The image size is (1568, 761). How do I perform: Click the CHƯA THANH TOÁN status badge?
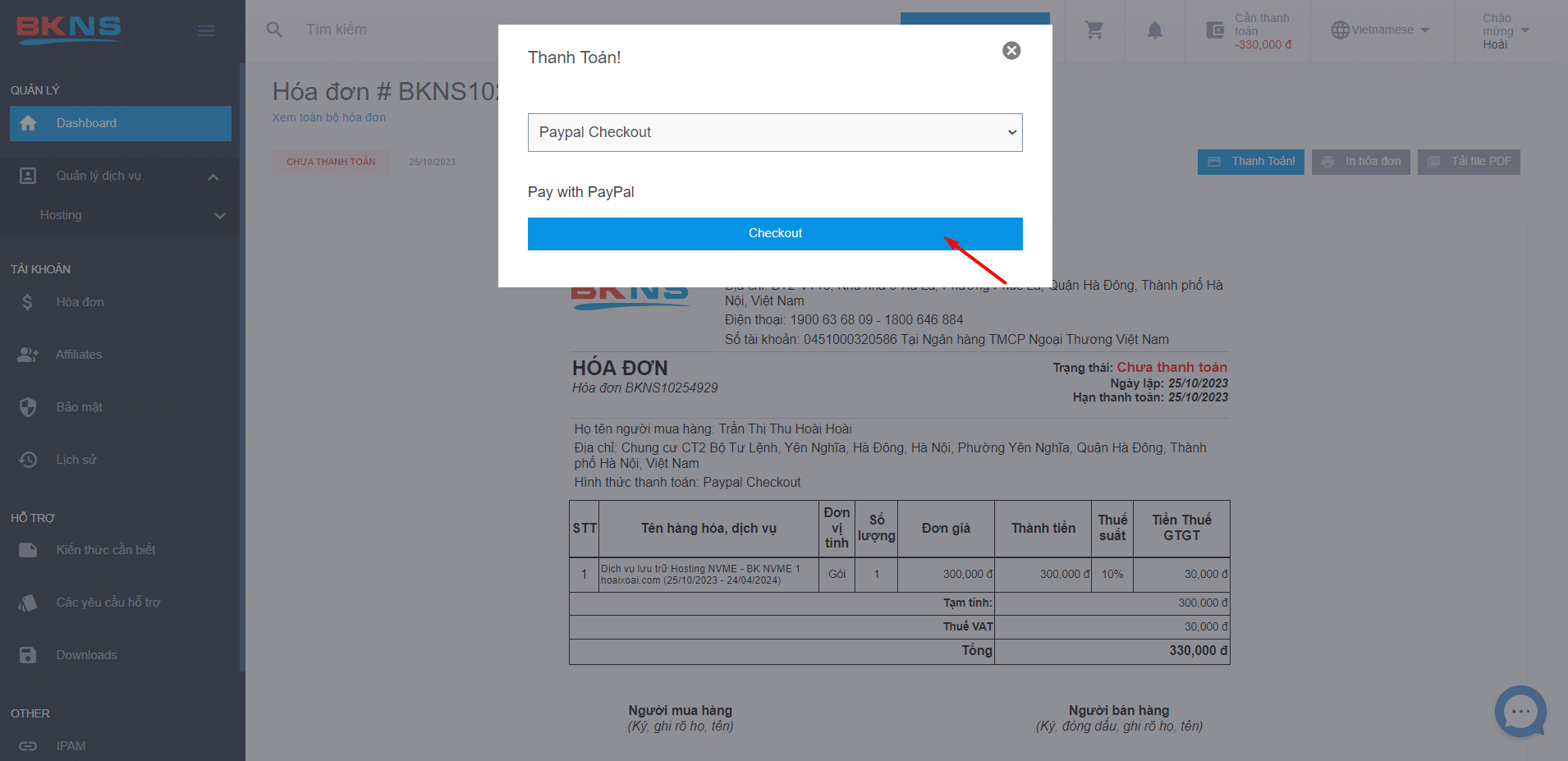[331, 162]
